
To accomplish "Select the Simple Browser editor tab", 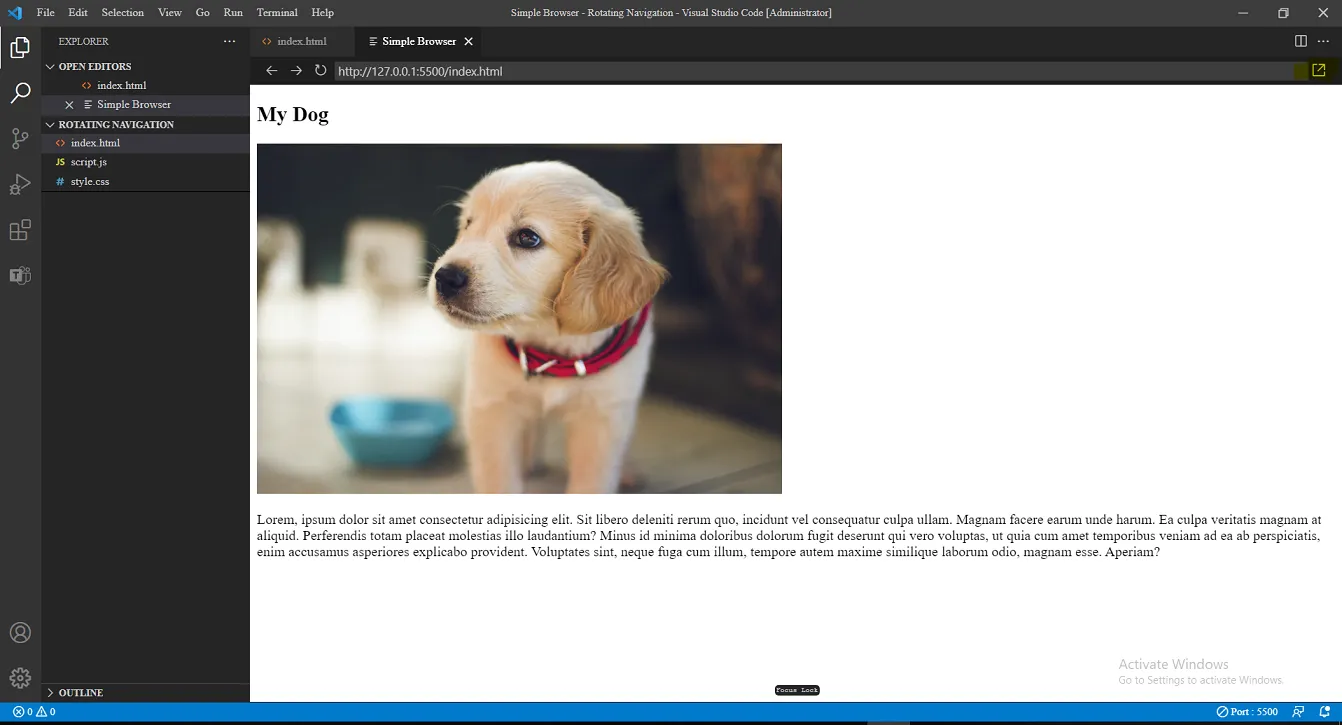I will coord(418,42).
